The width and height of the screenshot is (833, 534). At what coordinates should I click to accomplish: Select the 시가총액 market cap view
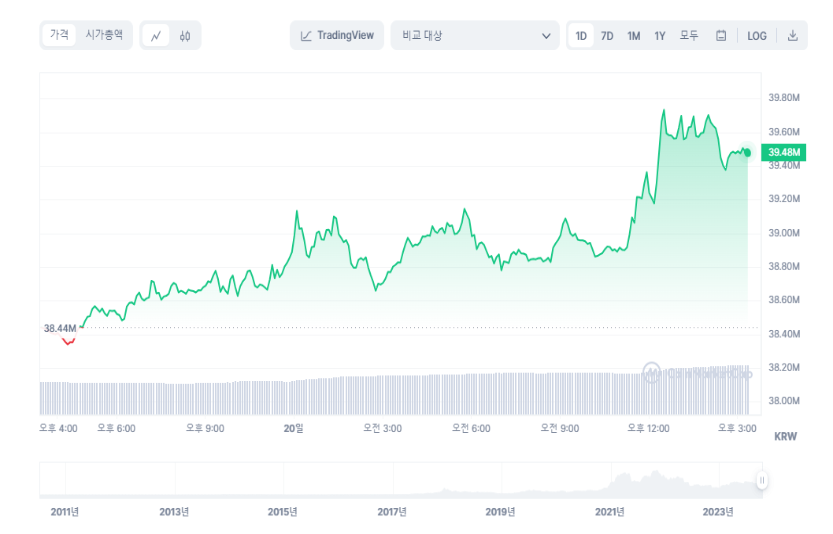[x=104, y=35]
